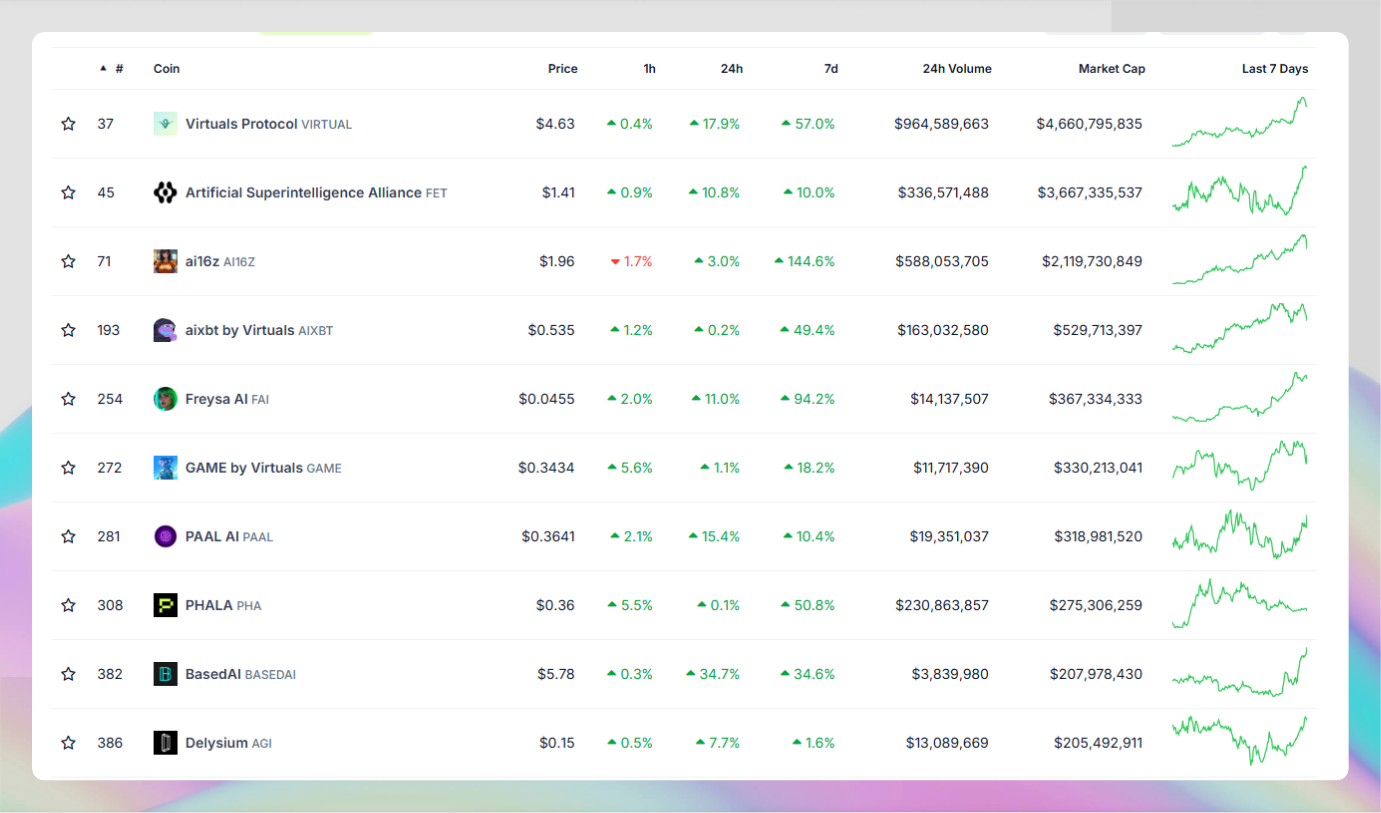Favorite Virtuals Protocol using its star
The width and height of the screenshot is (1381, 813).
coord(68,123)
